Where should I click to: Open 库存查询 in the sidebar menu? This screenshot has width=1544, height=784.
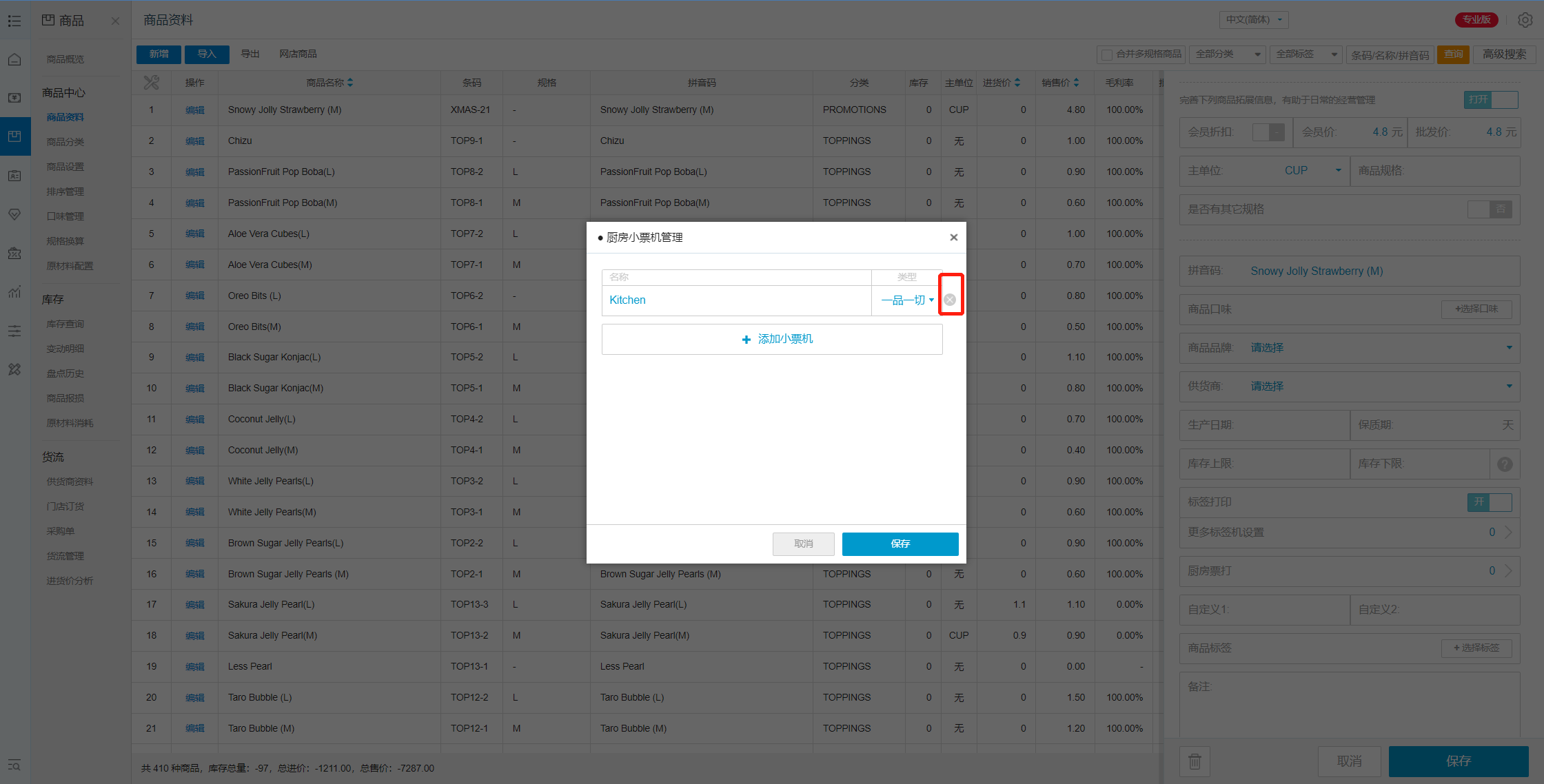click(x=65, y=324)
